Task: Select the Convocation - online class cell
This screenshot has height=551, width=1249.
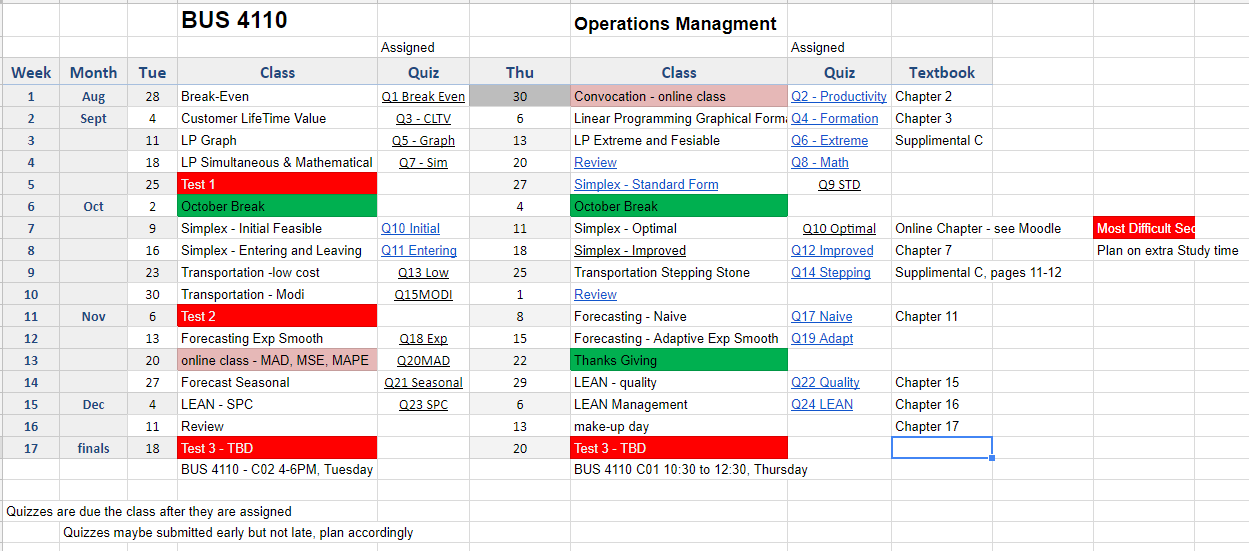Action: [678, 97]
